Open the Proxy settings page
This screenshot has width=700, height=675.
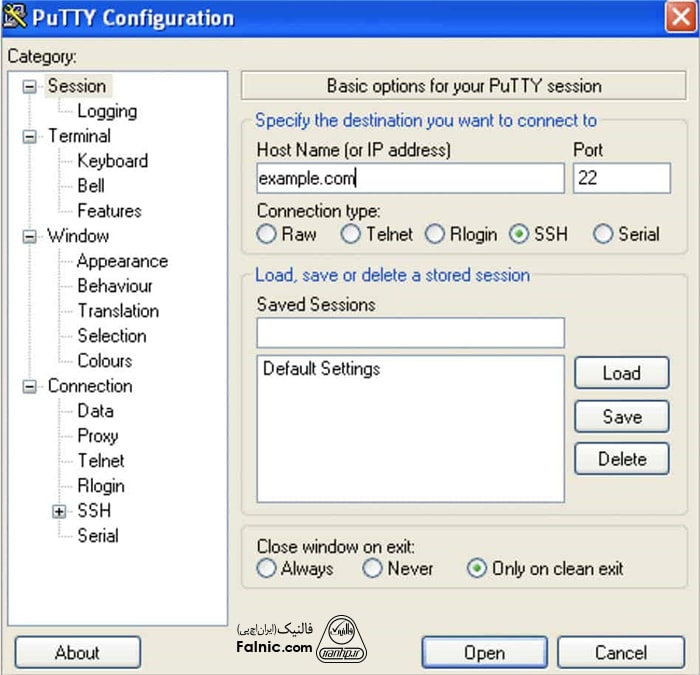[97, 436]
